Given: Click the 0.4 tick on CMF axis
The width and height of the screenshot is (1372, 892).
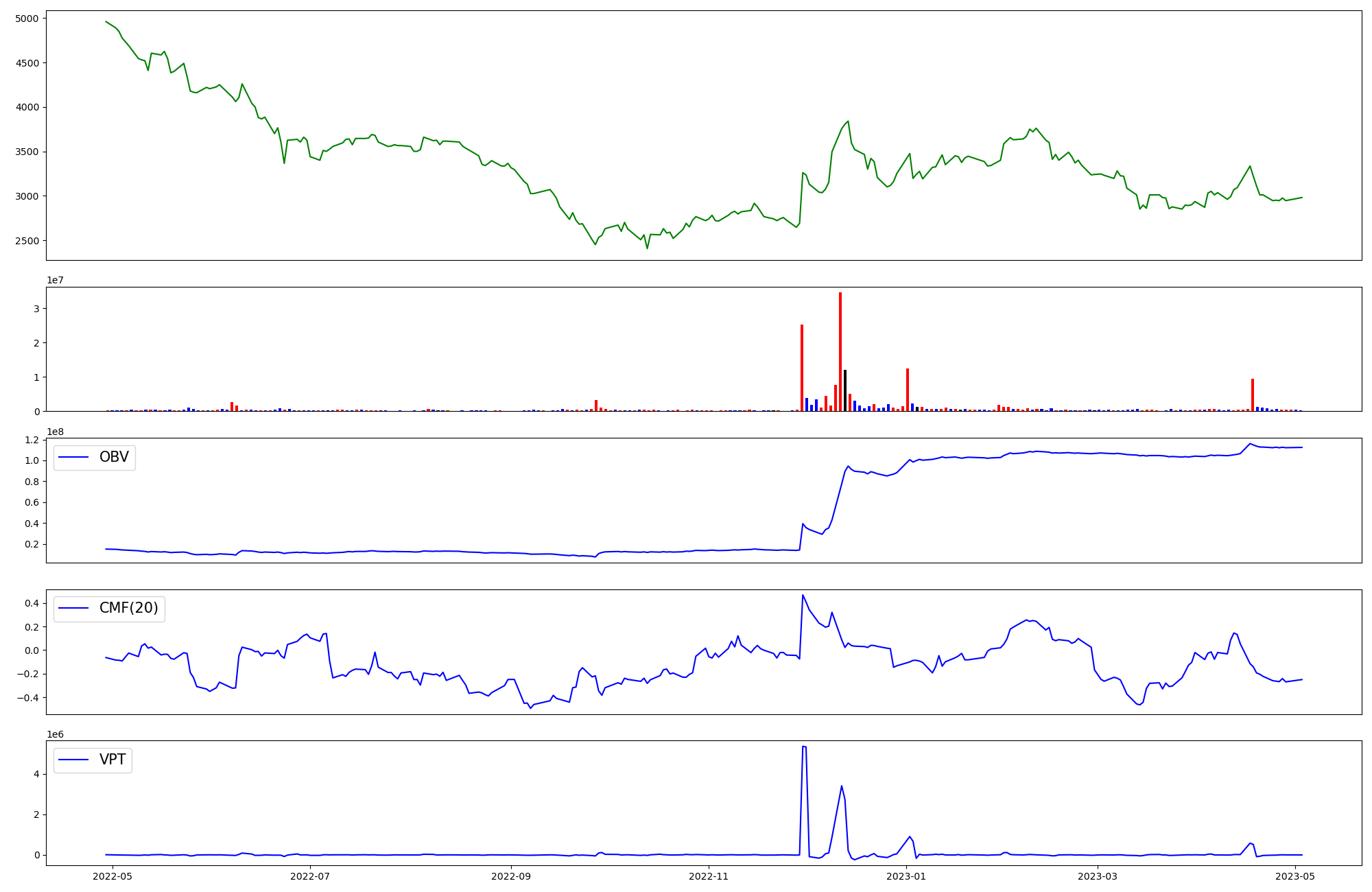Looking at the screenshot, I should [32, 603].
